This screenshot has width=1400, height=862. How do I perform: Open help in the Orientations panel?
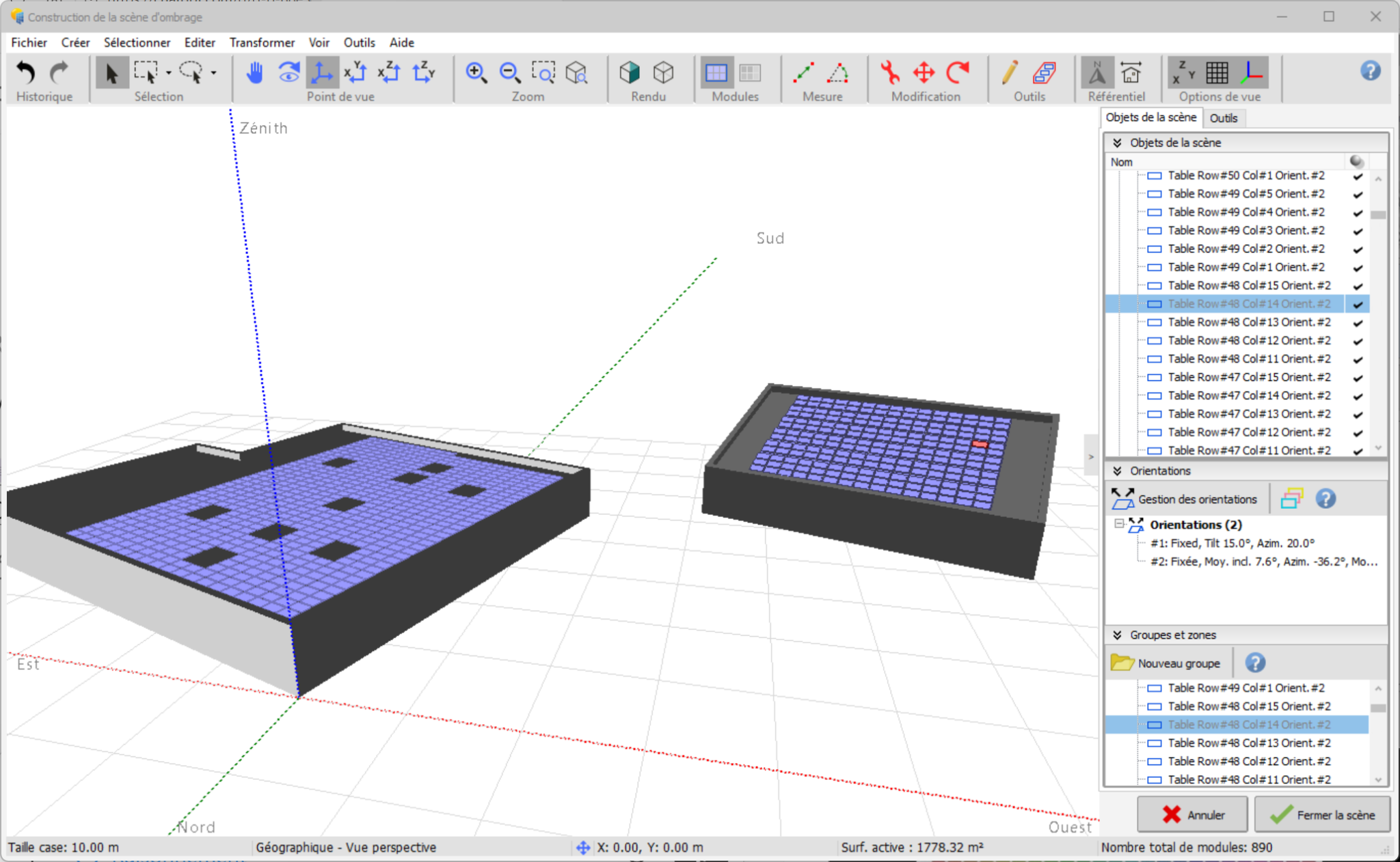coord(1326,498)
